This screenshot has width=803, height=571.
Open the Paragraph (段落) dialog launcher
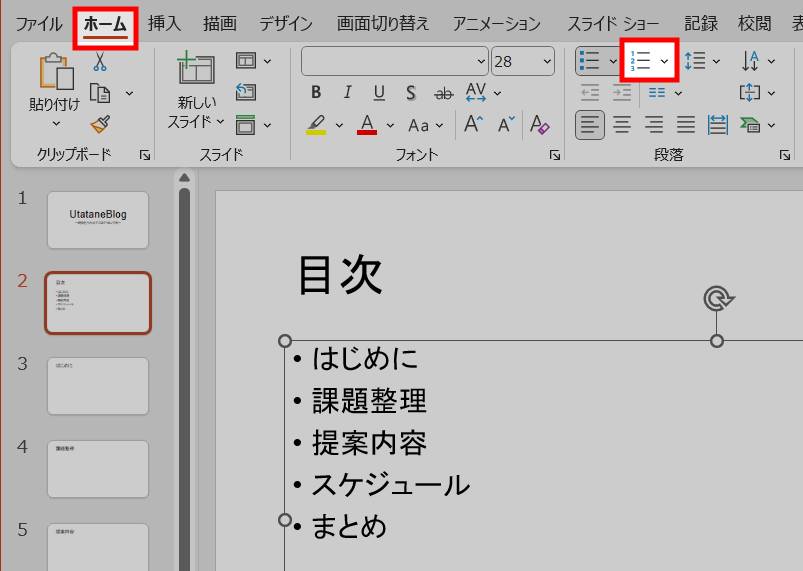[x=785, y=155]
